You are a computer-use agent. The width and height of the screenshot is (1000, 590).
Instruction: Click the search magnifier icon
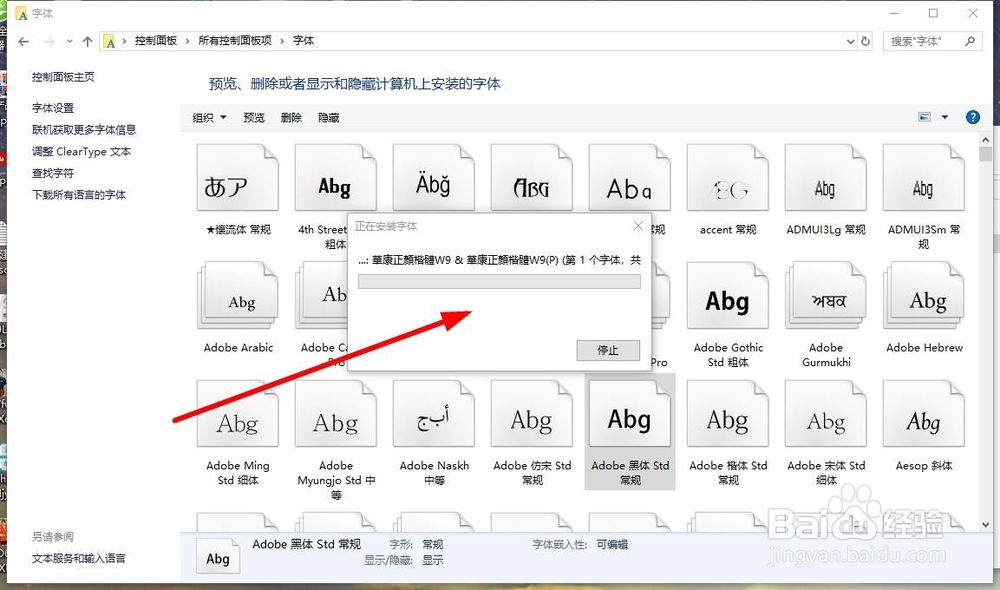tap(970, 41)
